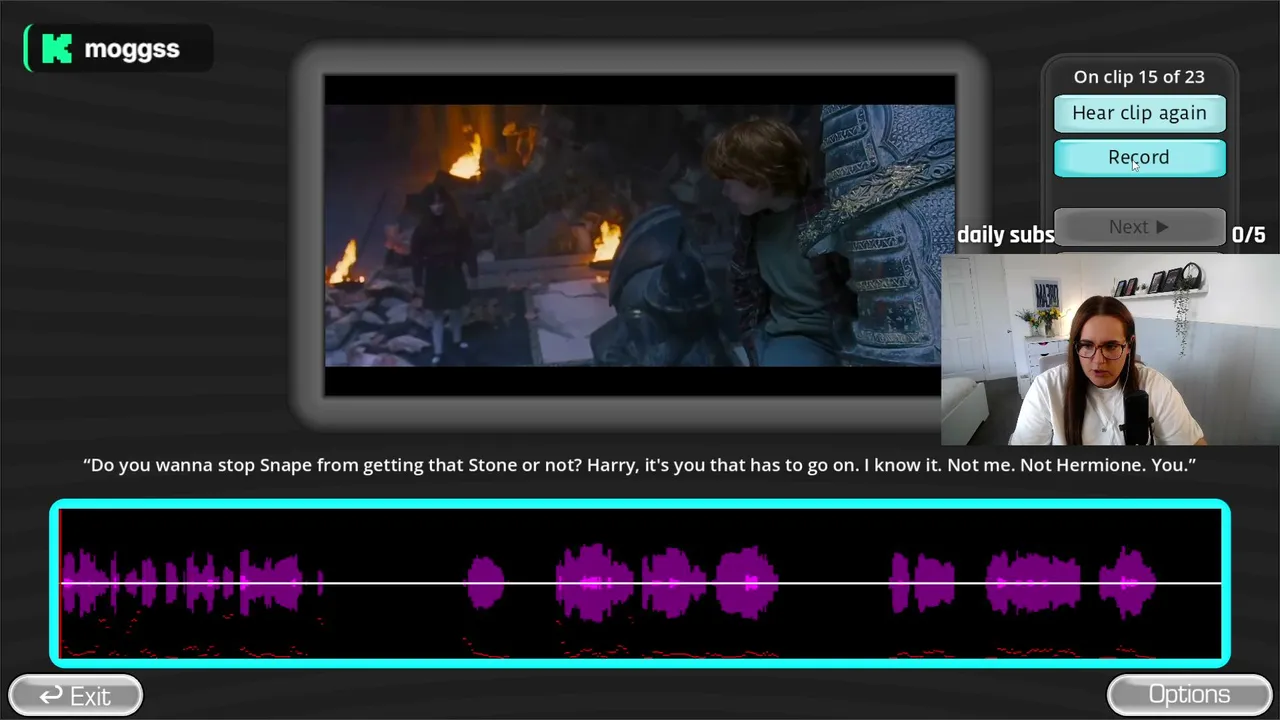The image size is (1280, 720).
Task: Click the "On clip 15 of 23" label
Action: point(1139,77)
